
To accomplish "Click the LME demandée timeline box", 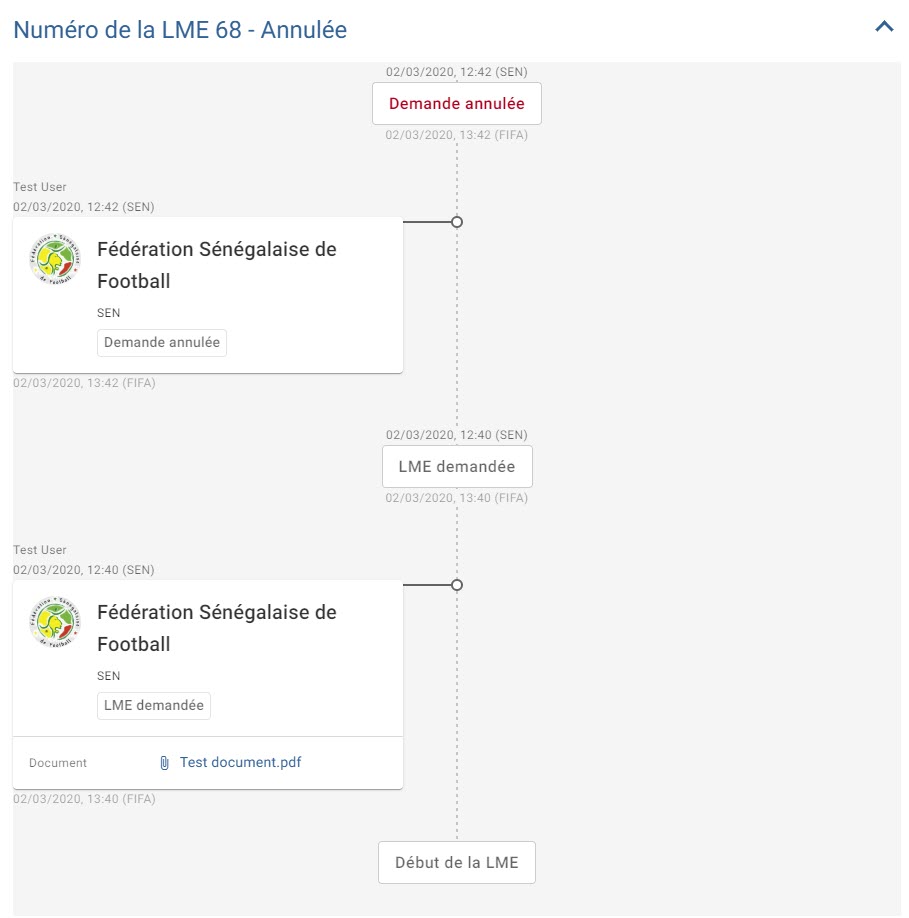I will (457, 467).
